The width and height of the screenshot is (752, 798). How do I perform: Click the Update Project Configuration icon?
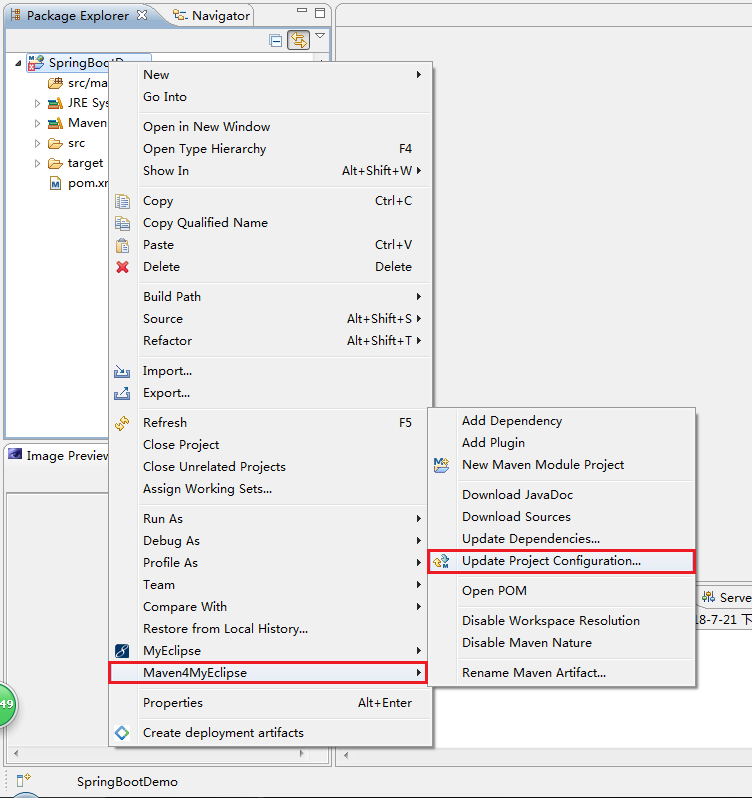coord(441,561)
